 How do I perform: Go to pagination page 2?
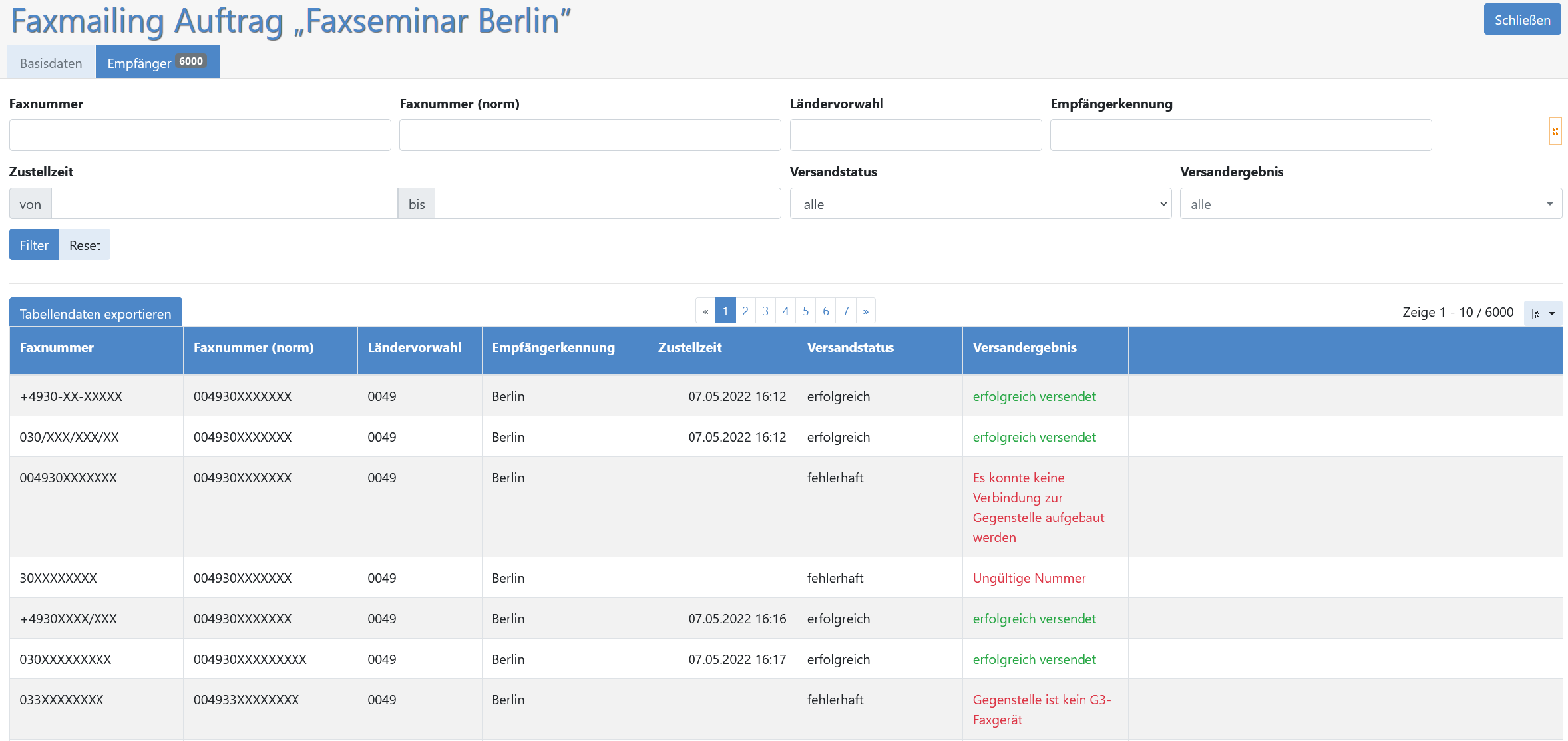[745, 311]
